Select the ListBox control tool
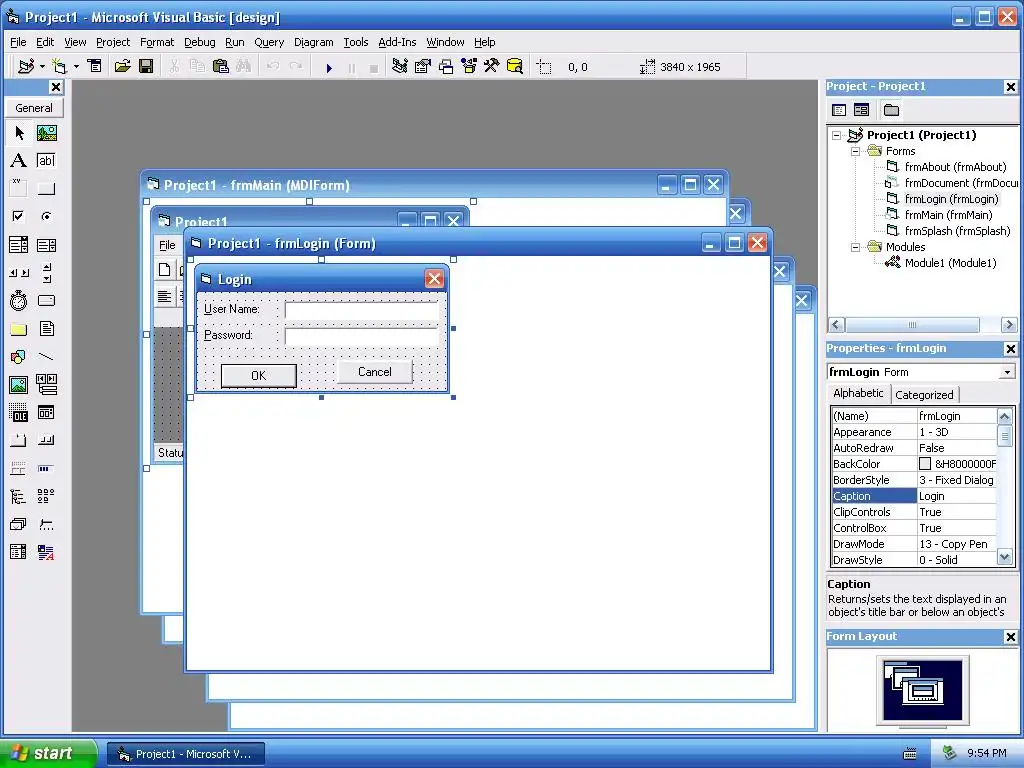This screenshot has width=1024, height=768. pyautogui.click(x=46, y=245)
